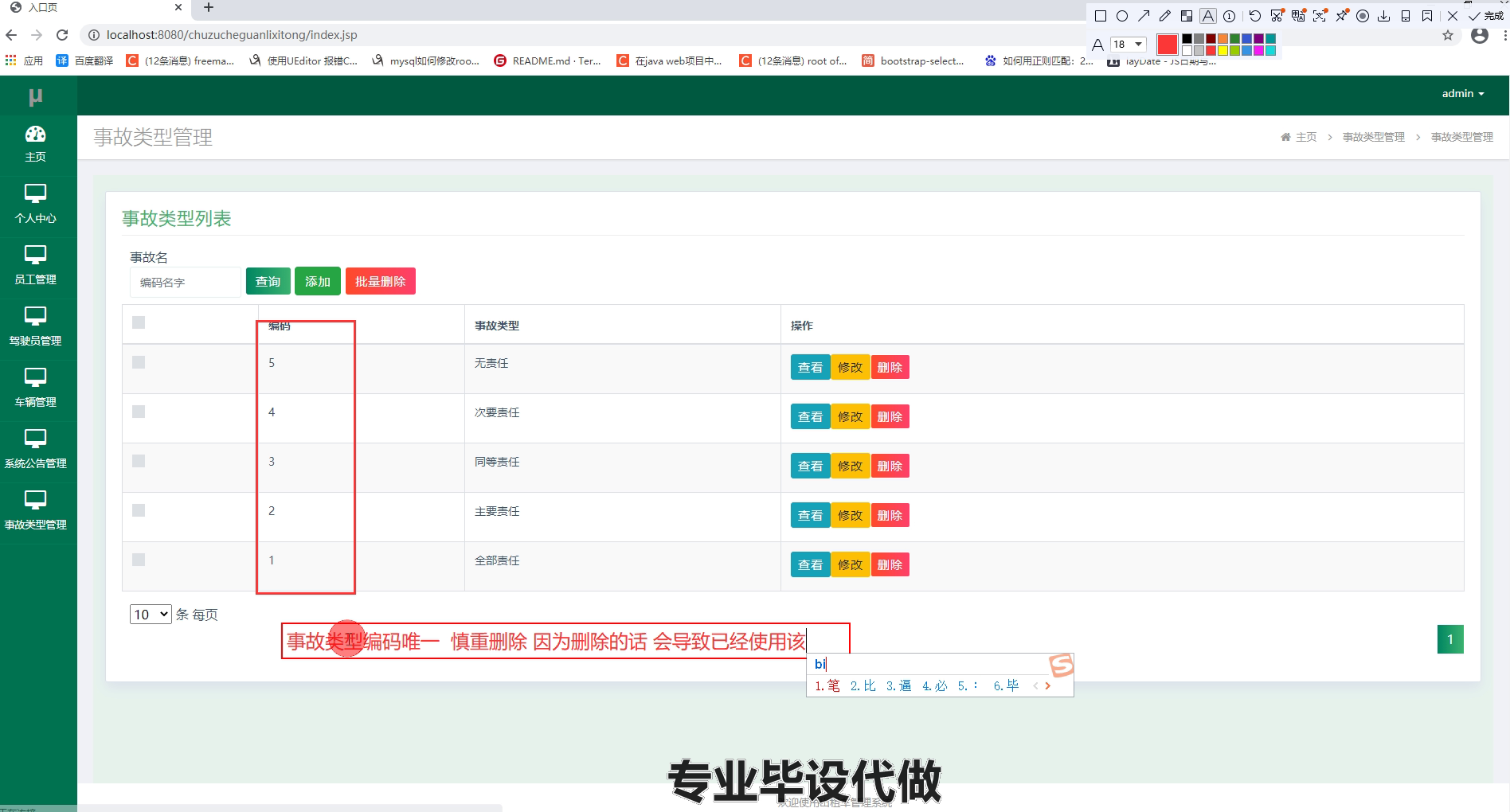1510x812 pixels.
Task: Click the 查询 search button
Action: pyautogui.click(x=268, y=281)
